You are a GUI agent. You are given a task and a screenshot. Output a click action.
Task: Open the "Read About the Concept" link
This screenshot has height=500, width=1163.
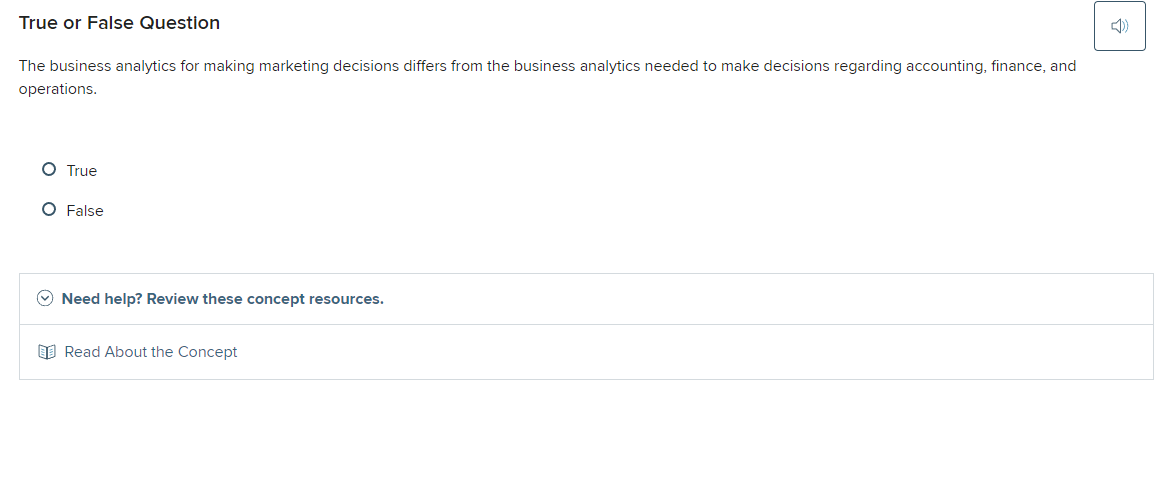[151, 352]
